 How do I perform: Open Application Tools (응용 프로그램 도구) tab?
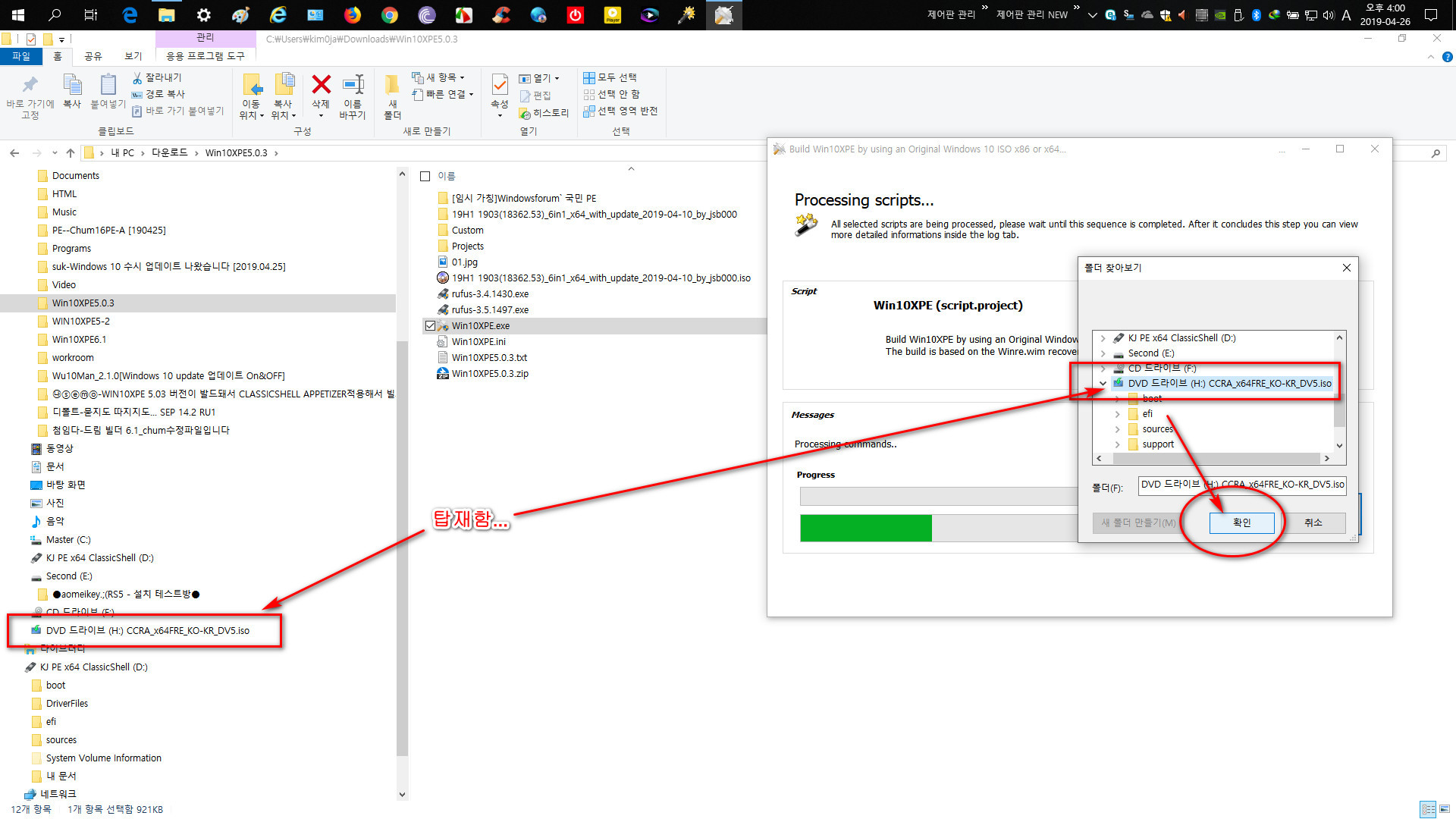206,56
